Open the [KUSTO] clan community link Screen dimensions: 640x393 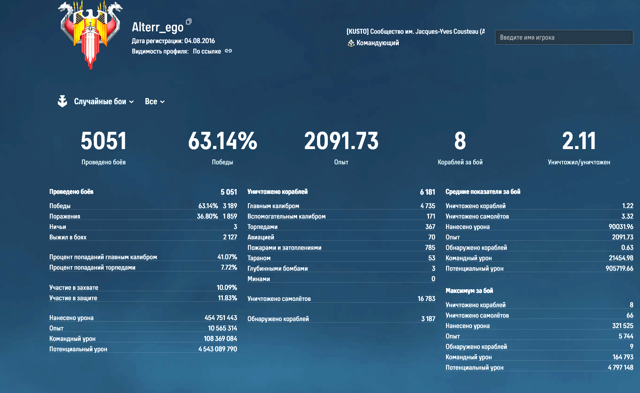pos(416,31)
